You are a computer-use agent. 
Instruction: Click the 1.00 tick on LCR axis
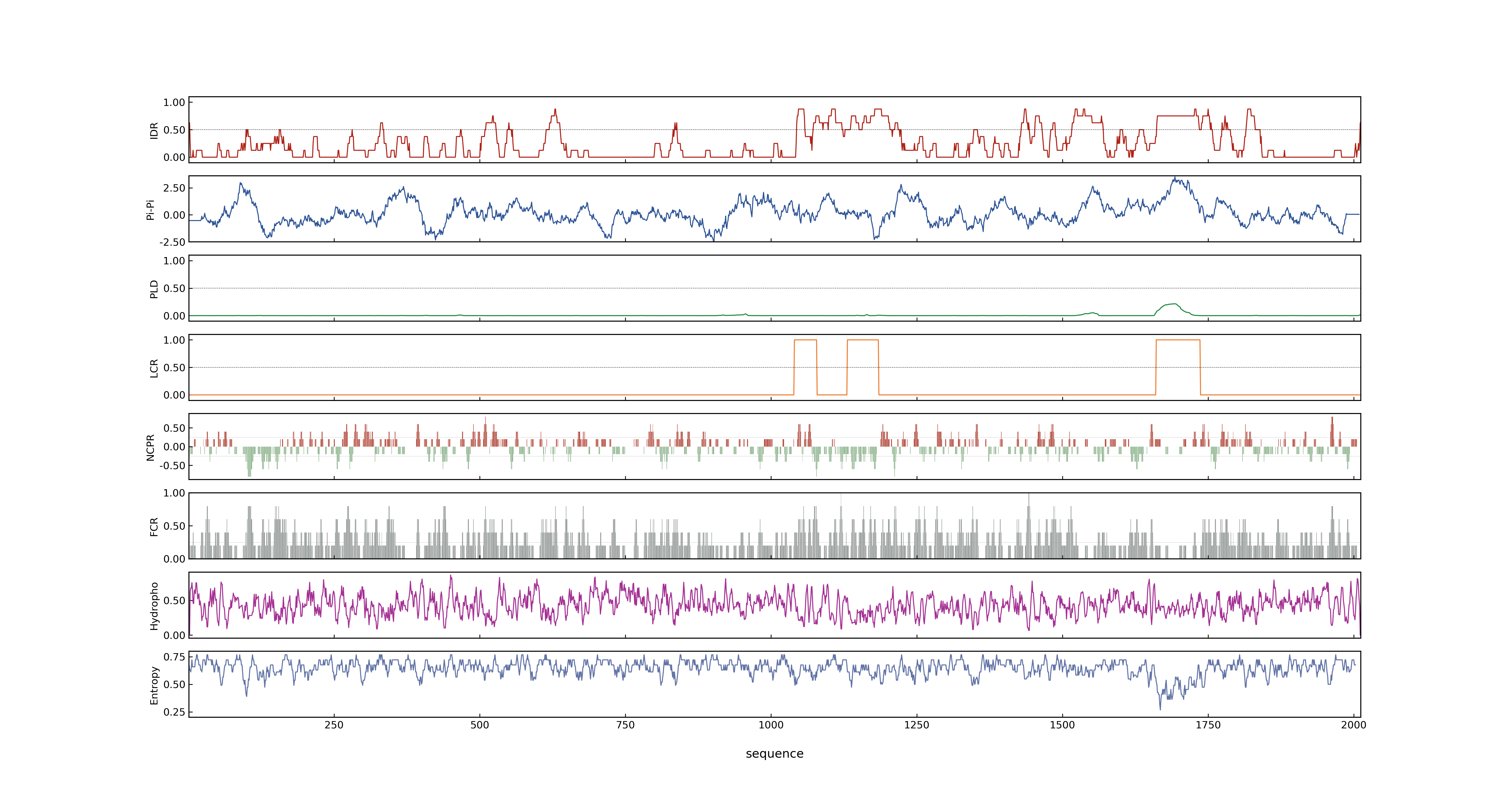(x=174, y=340)
